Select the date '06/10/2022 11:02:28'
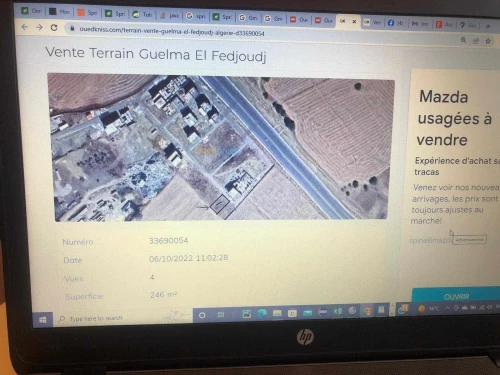Viewport: 500px width, 375px height. (189, 258)
